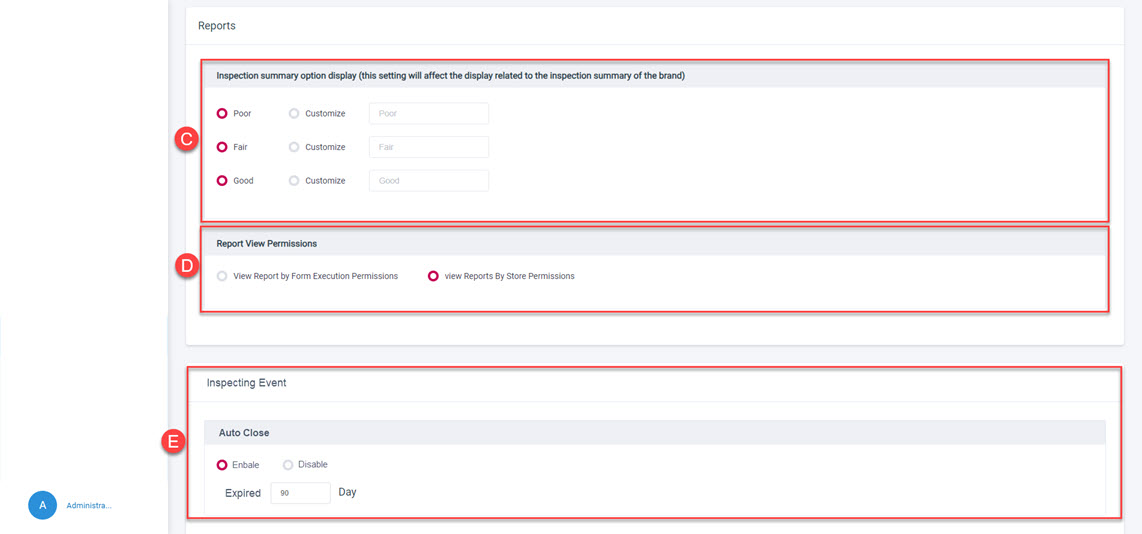Select view Reports By Store Permissions
The width and height of the screenshot is (1142, 534).
pos(433,276)
